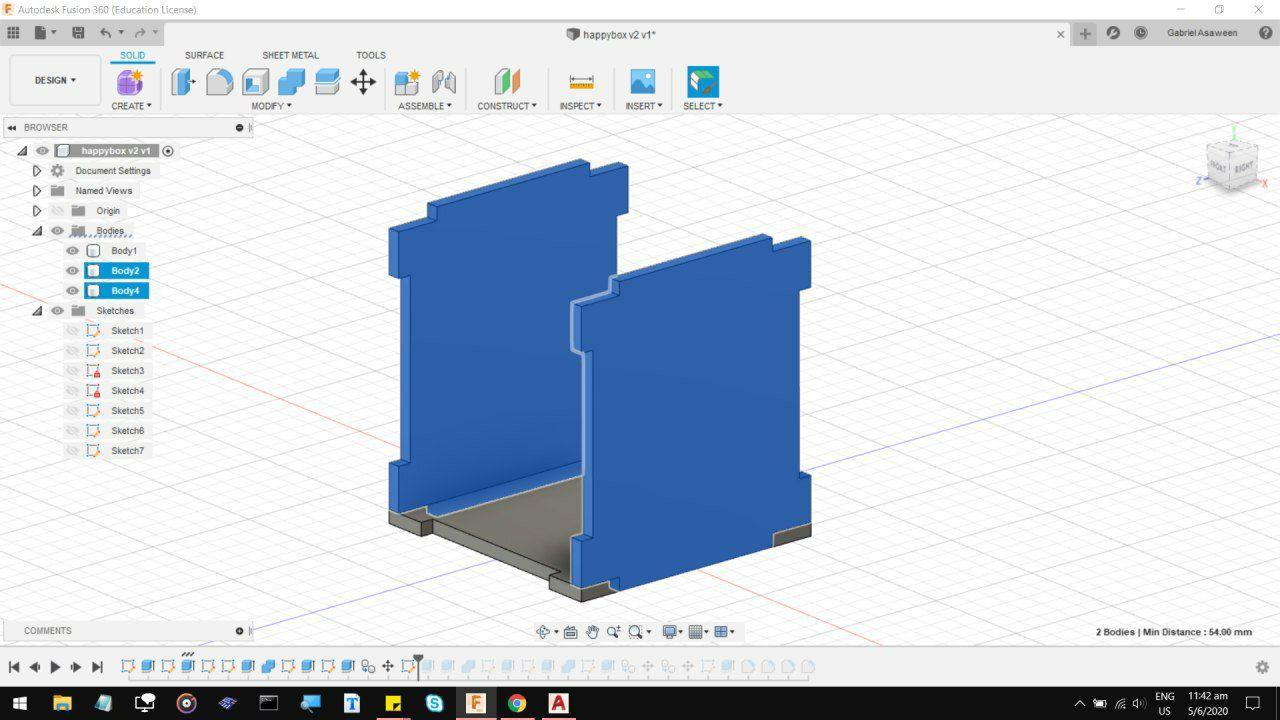Switch to the SHEET METAL tab
This screenshot has width=1280, height=720.
[x=290, y=55]
